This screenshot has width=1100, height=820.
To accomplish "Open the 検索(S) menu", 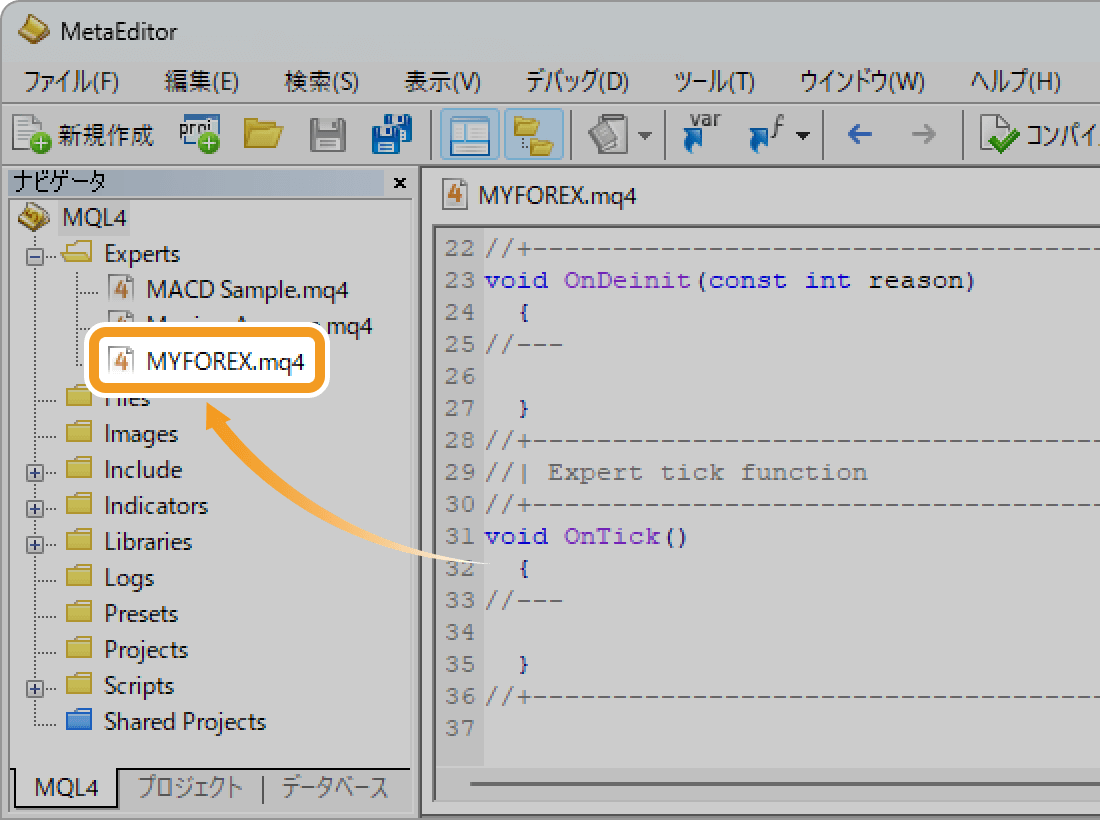I will pos(321,81).
